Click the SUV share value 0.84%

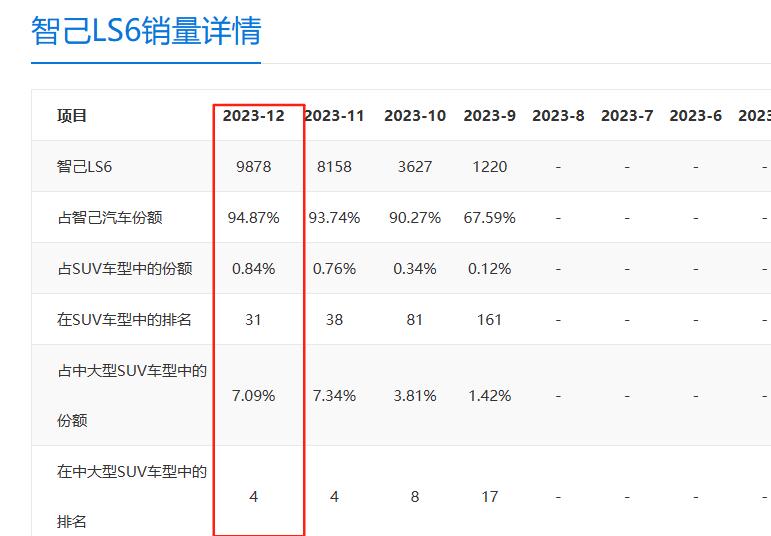(x=253, y=268)
